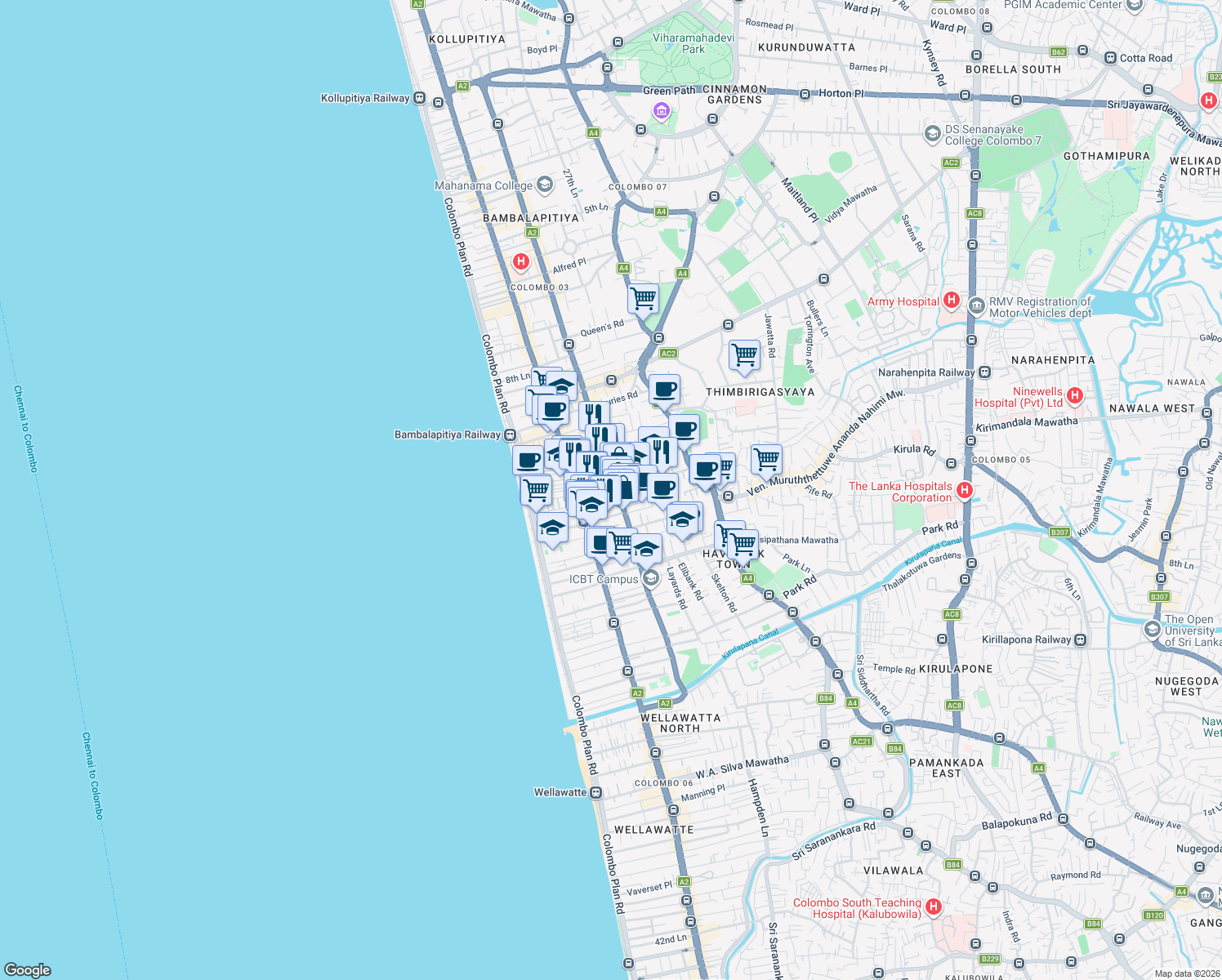Click the Cotta Road station icon
Viewport: 1222px width, 980px height.
[1109, 58]
